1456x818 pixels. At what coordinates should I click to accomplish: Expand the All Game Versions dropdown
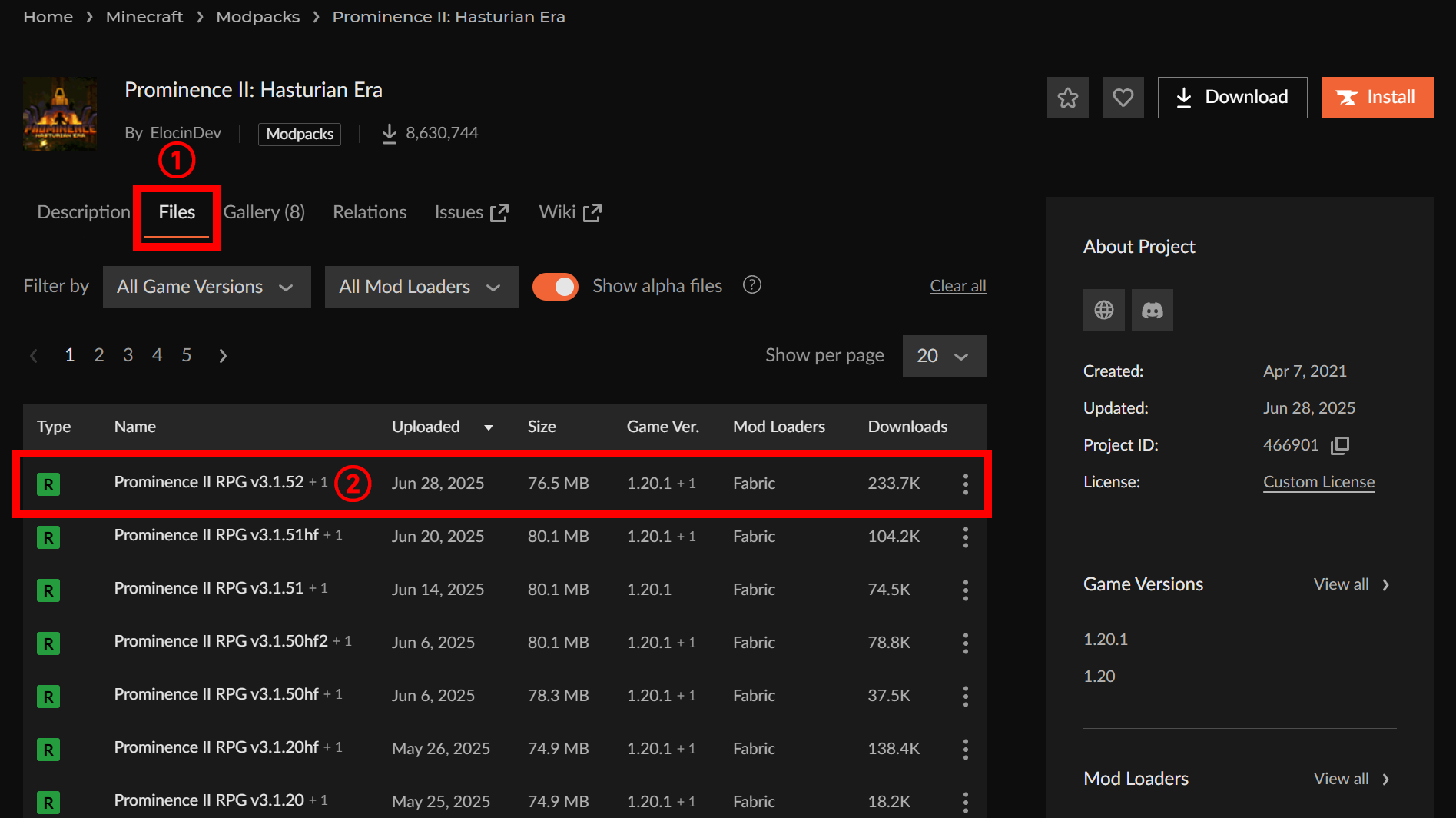point(206,287)
